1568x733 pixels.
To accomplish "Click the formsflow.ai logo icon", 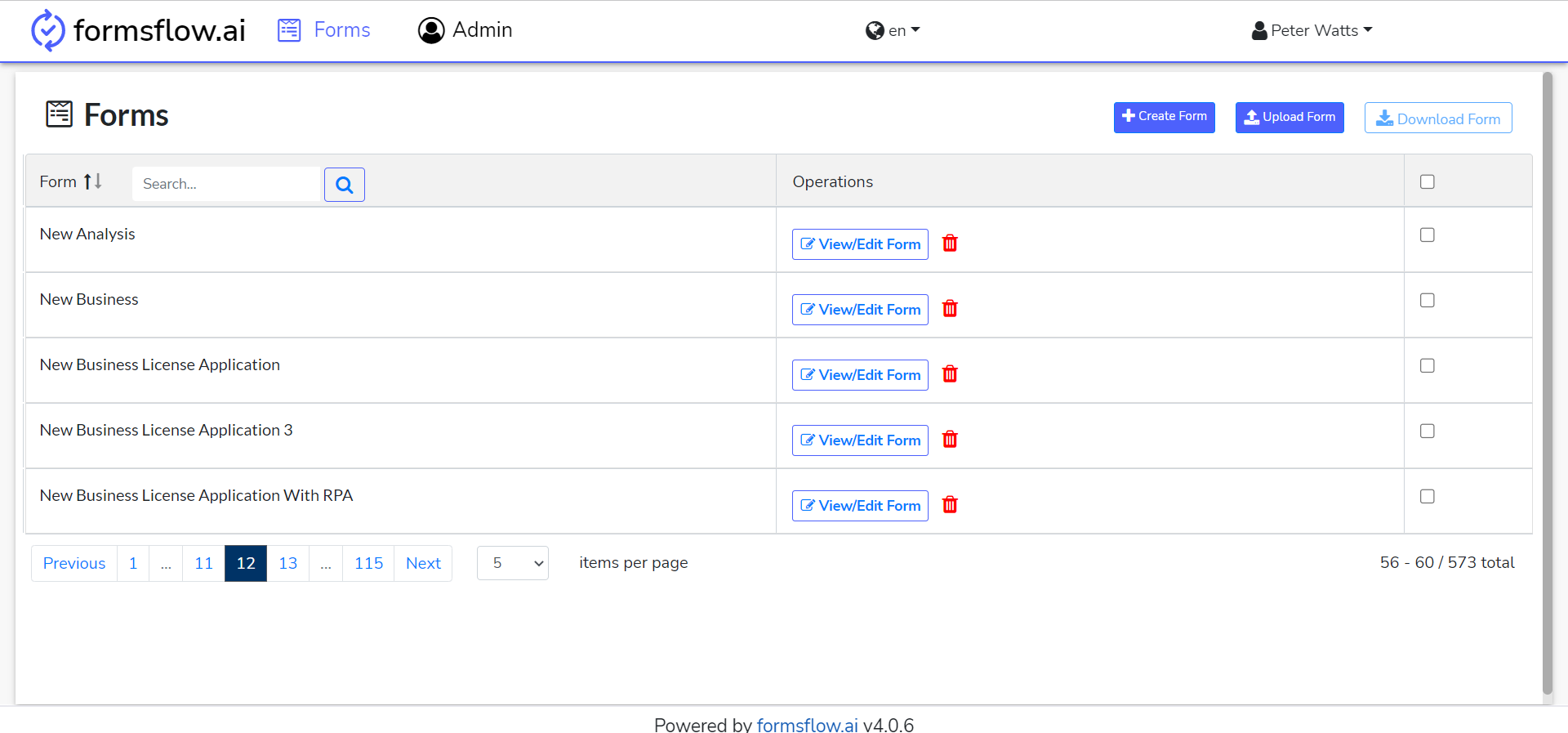I will [x=47, y=30].
